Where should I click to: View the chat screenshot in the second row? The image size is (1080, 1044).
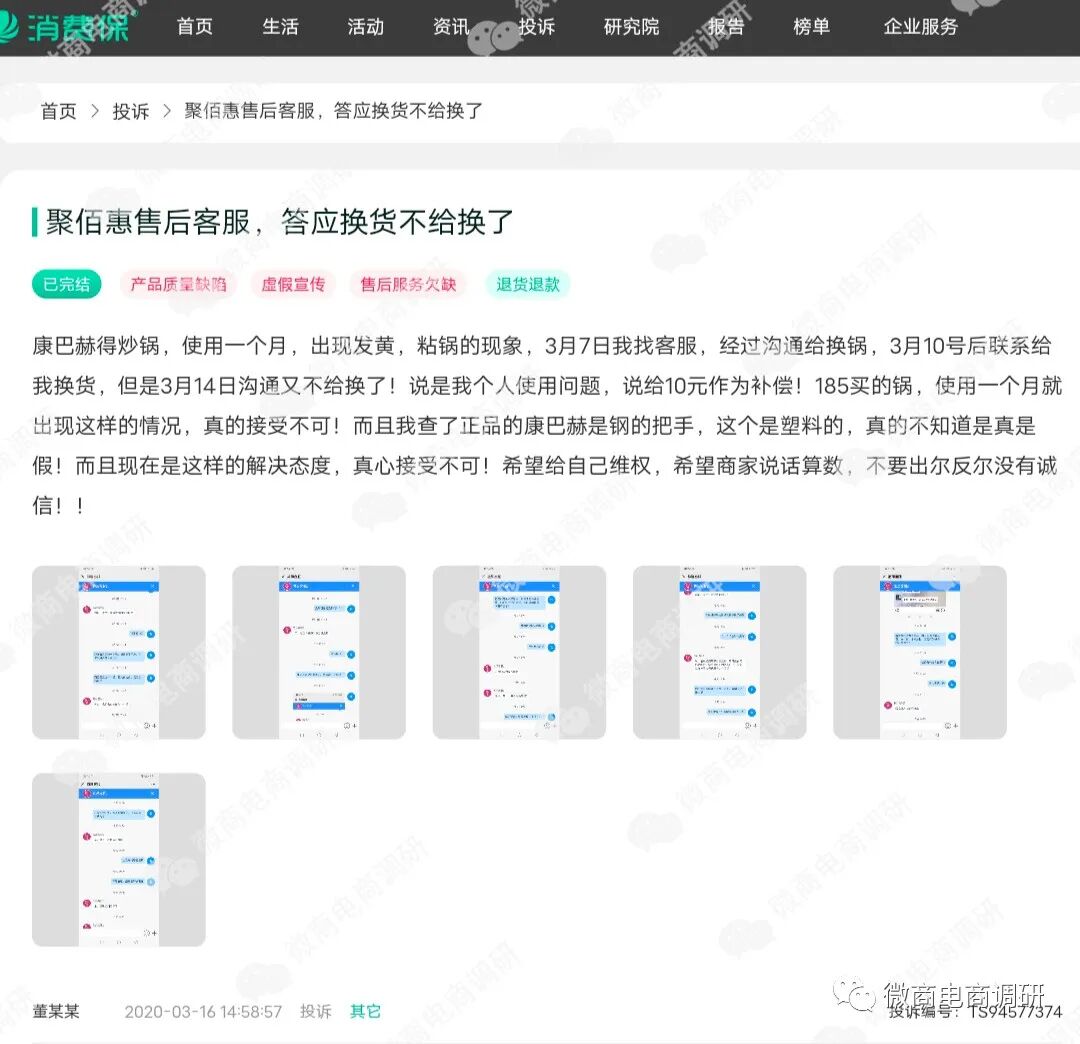118,857
